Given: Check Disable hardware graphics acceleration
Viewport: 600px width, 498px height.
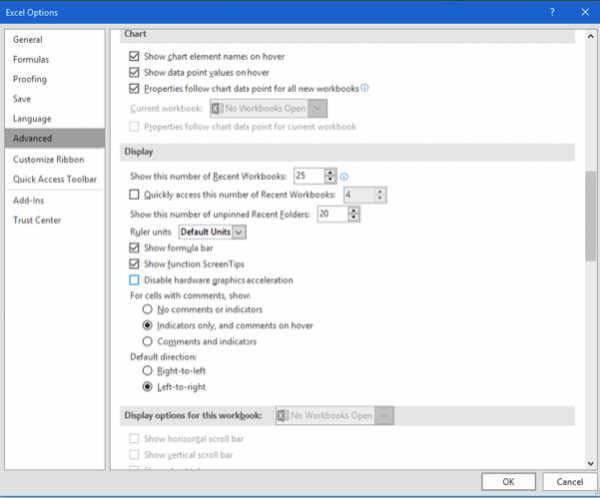Looking at the screenshot, I should point(134,280).
